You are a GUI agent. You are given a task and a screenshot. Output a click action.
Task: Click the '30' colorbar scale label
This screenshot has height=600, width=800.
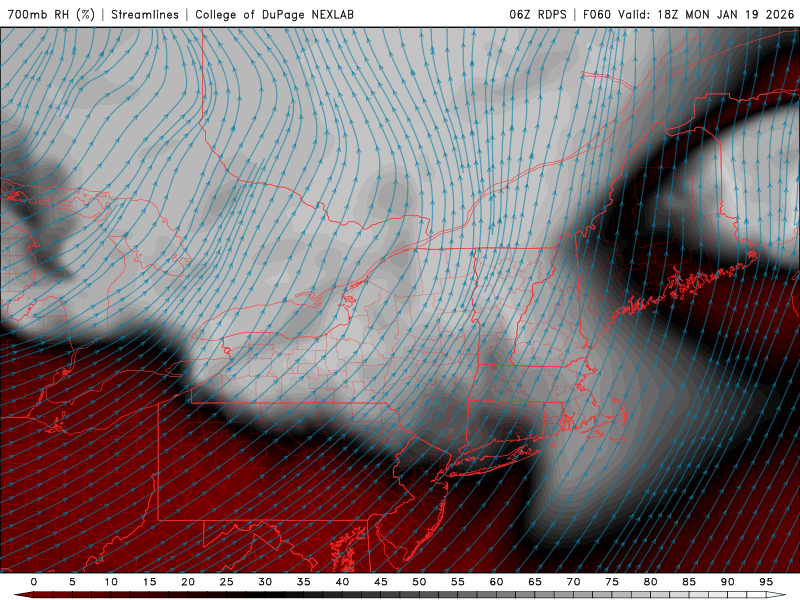coord(265,582)
